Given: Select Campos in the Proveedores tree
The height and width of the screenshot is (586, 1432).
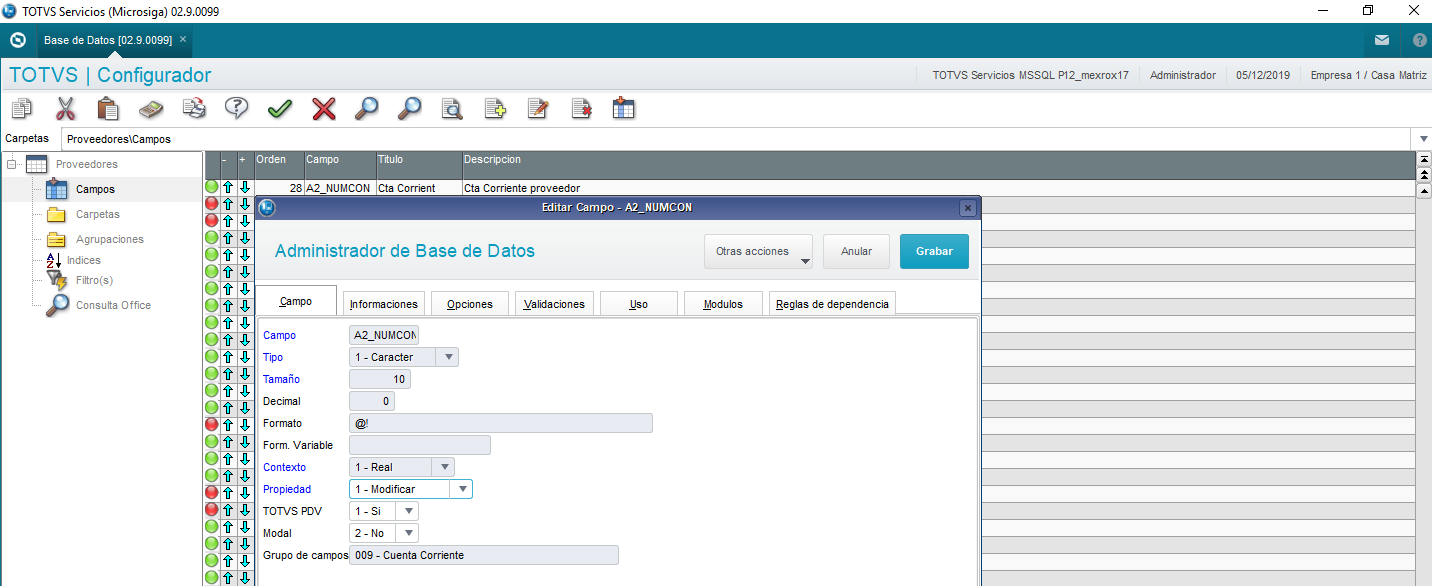Looking at the screenshot, I should pos(95,189).
